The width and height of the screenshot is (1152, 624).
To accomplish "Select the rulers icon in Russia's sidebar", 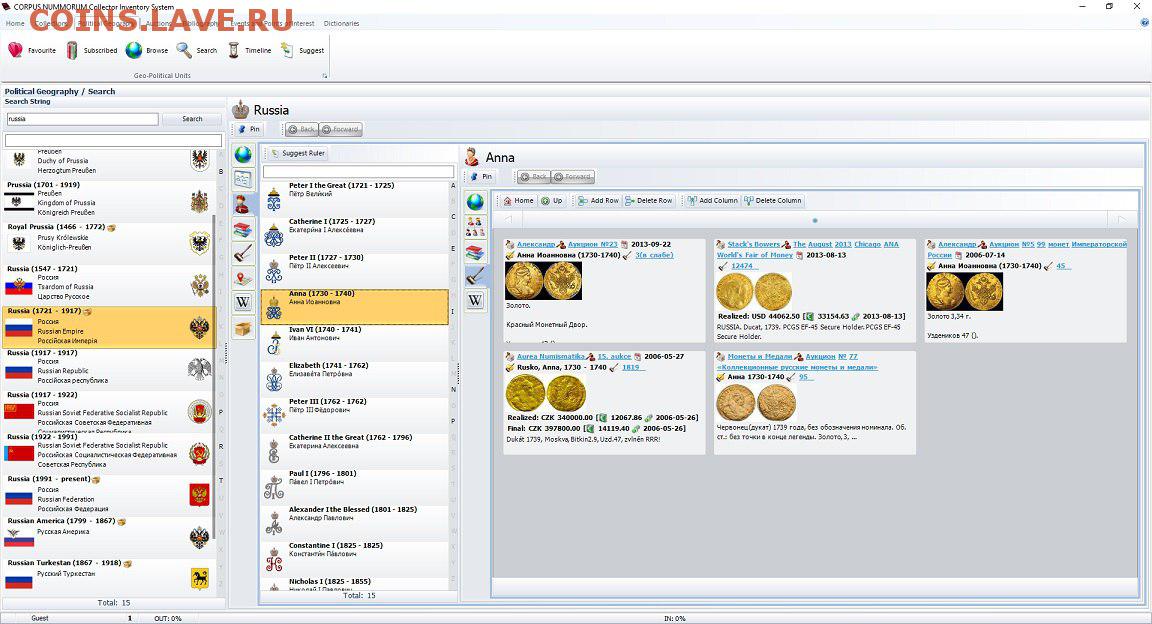I will 243,204.
